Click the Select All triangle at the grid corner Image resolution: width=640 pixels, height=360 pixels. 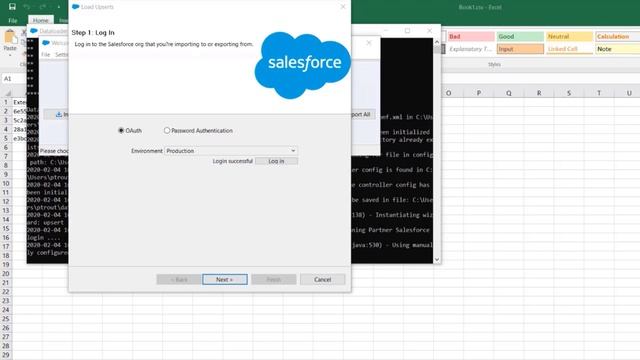click(x=7, y=93)
